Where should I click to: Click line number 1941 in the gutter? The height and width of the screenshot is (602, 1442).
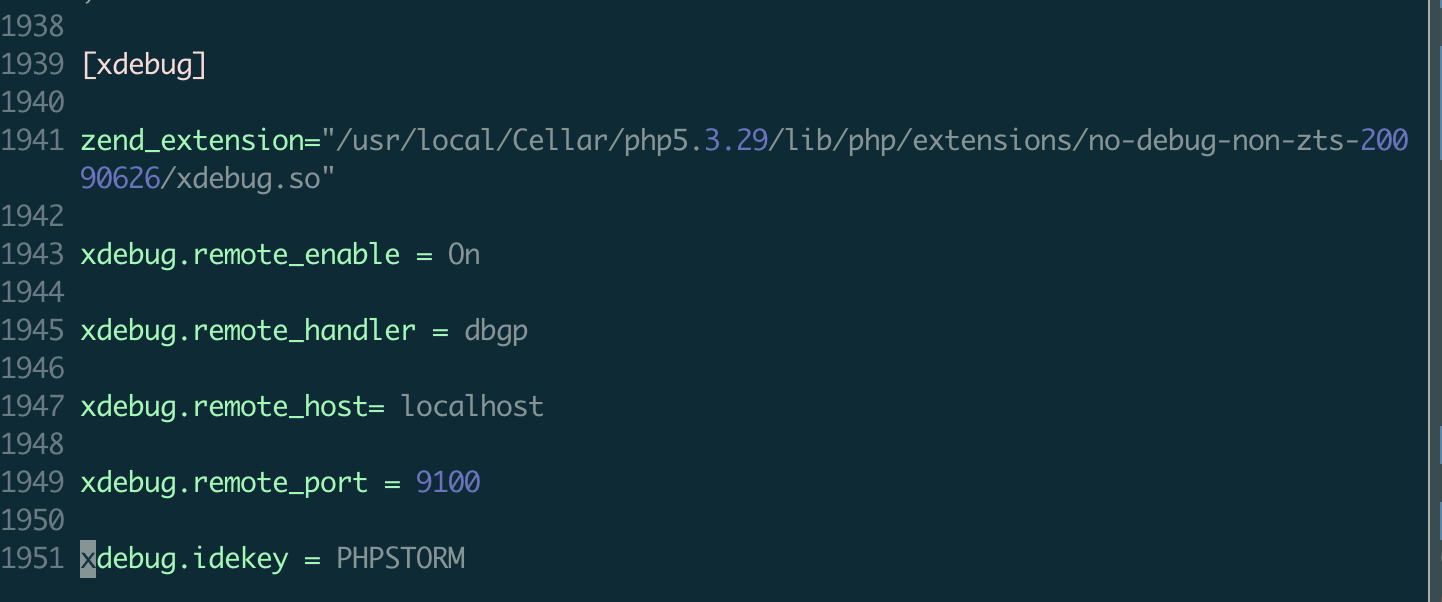point(33,141)
